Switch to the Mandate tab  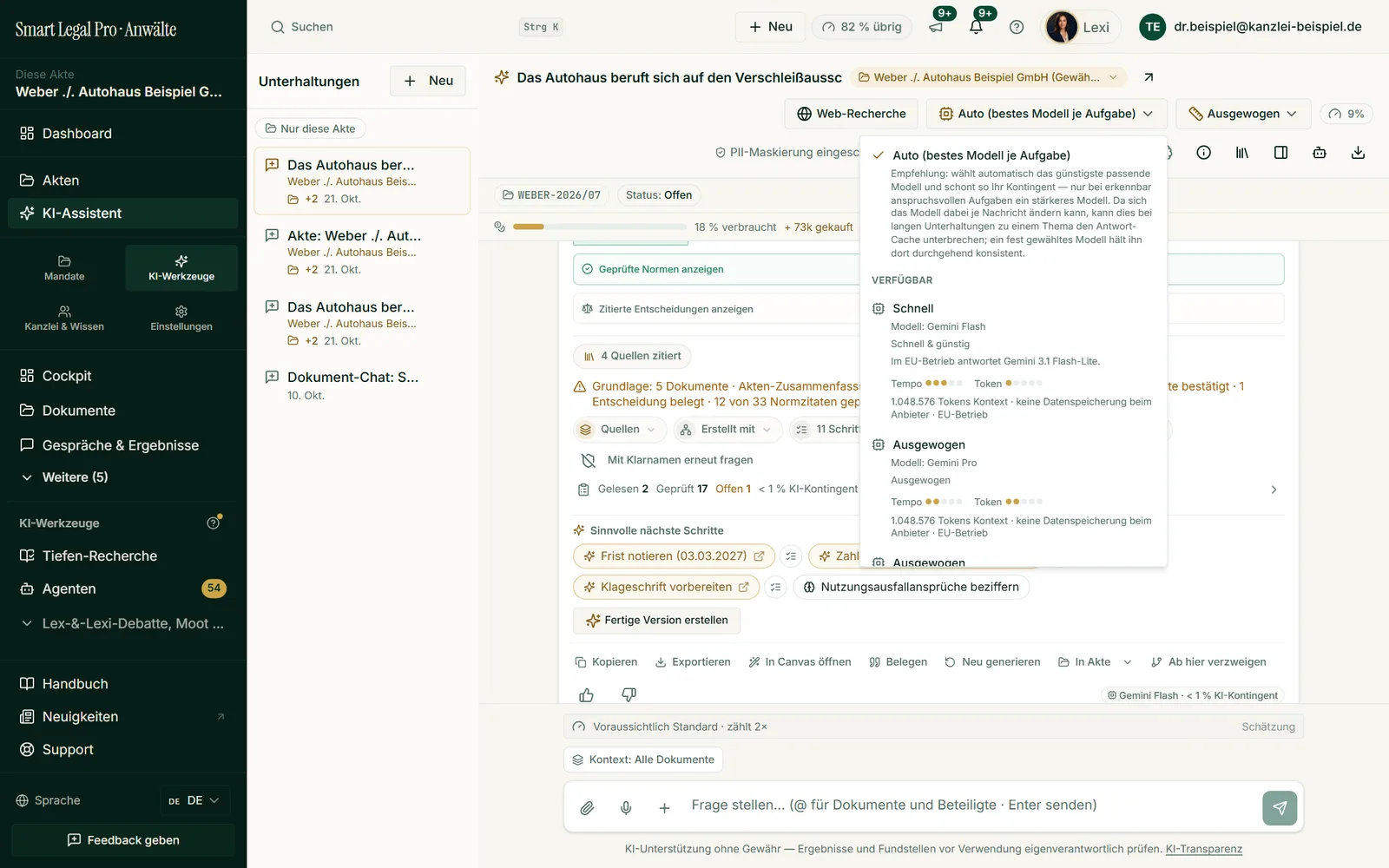tap(64, 268)
